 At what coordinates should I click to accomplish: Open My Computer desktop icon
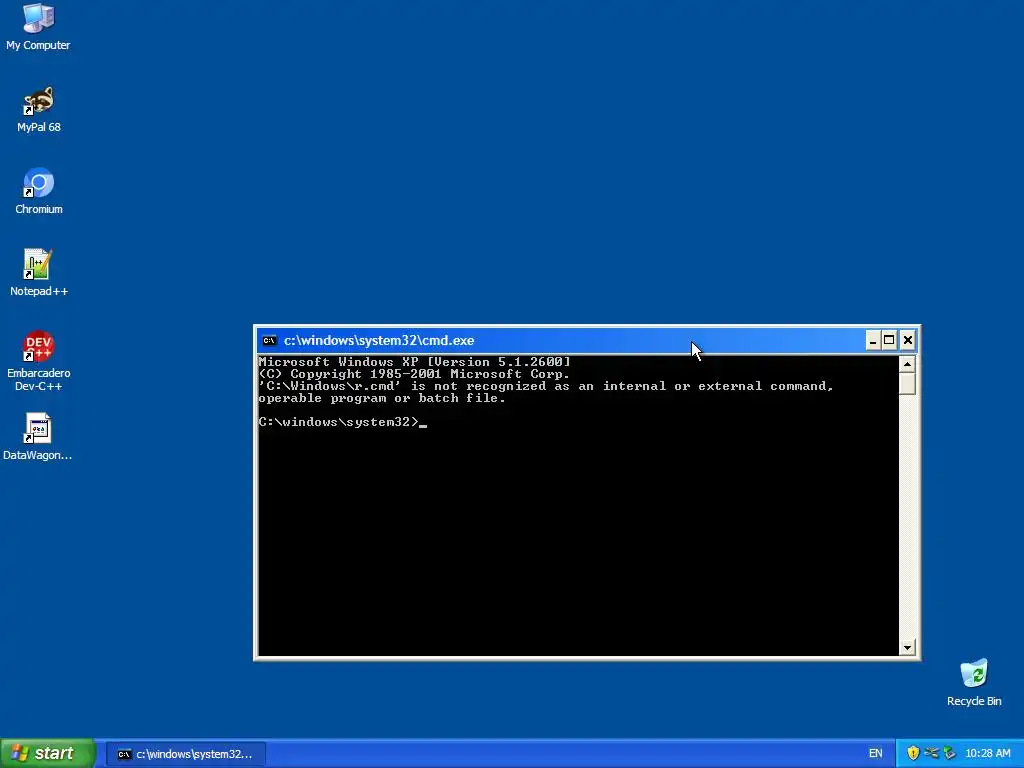click(x=38, y=27)
